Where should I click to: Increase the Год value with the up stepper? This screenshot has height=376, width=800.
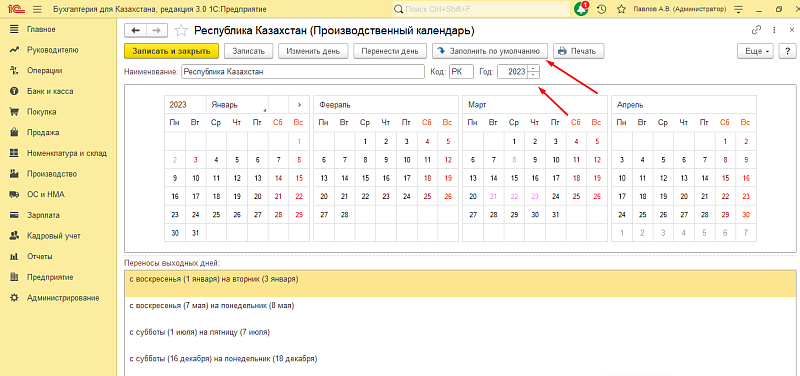coord(533,68)
